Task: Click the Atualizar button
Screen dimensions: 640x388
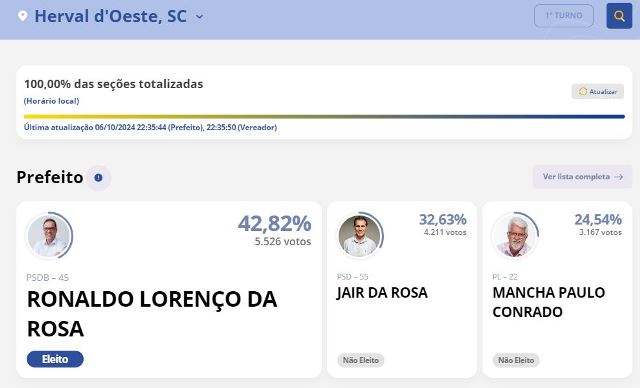Action: (598, 91)
